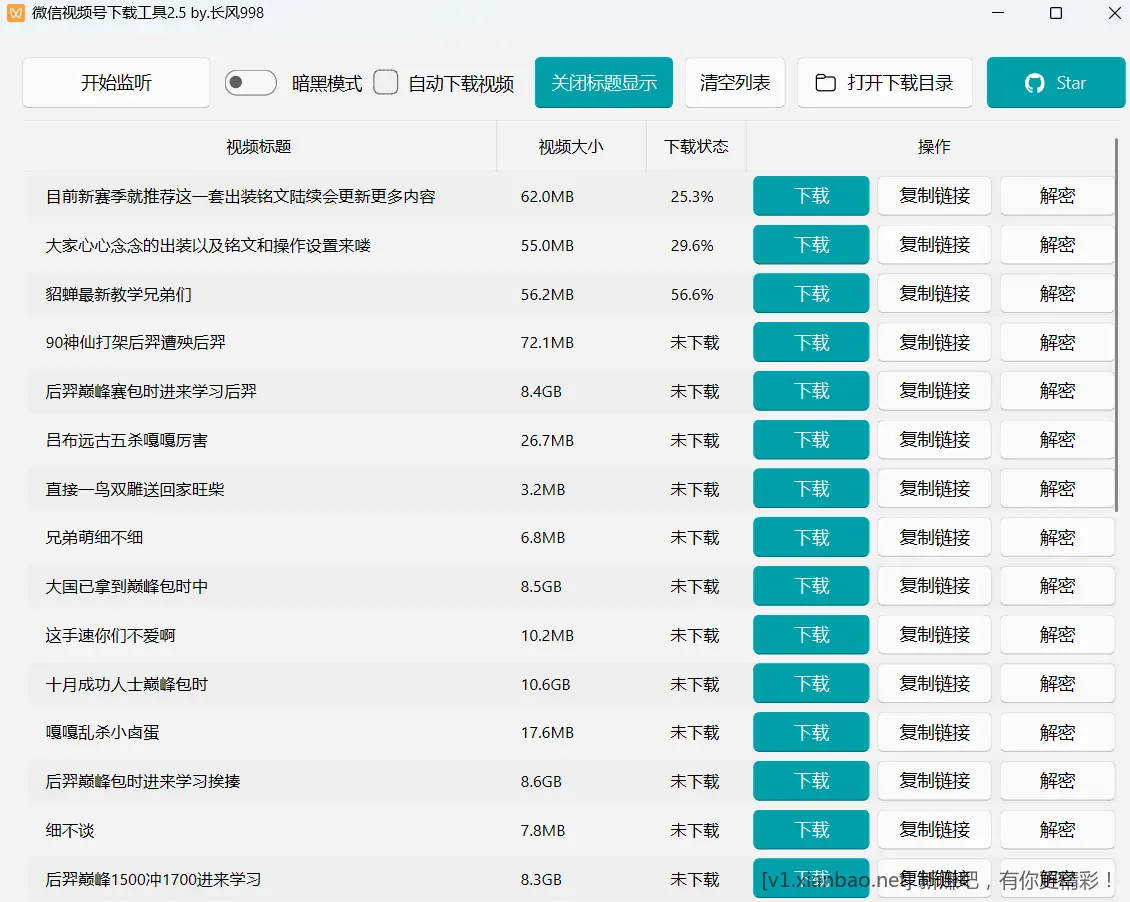Sort by 视频大小 column header
Screen dimensions: 1130x902
point(570,147)
